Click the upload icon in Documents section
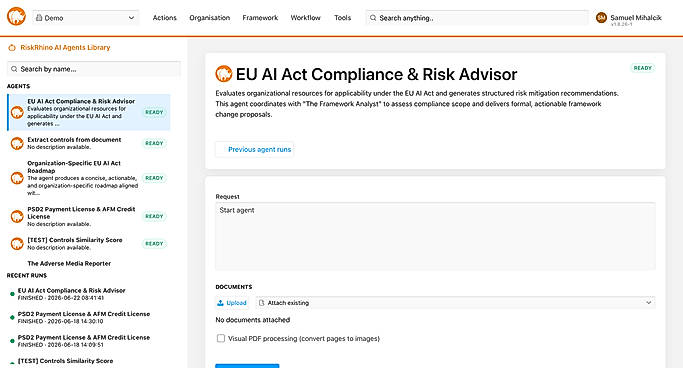Image resolution: width=683 pixels, height=368 pixels. pos(220,303)
